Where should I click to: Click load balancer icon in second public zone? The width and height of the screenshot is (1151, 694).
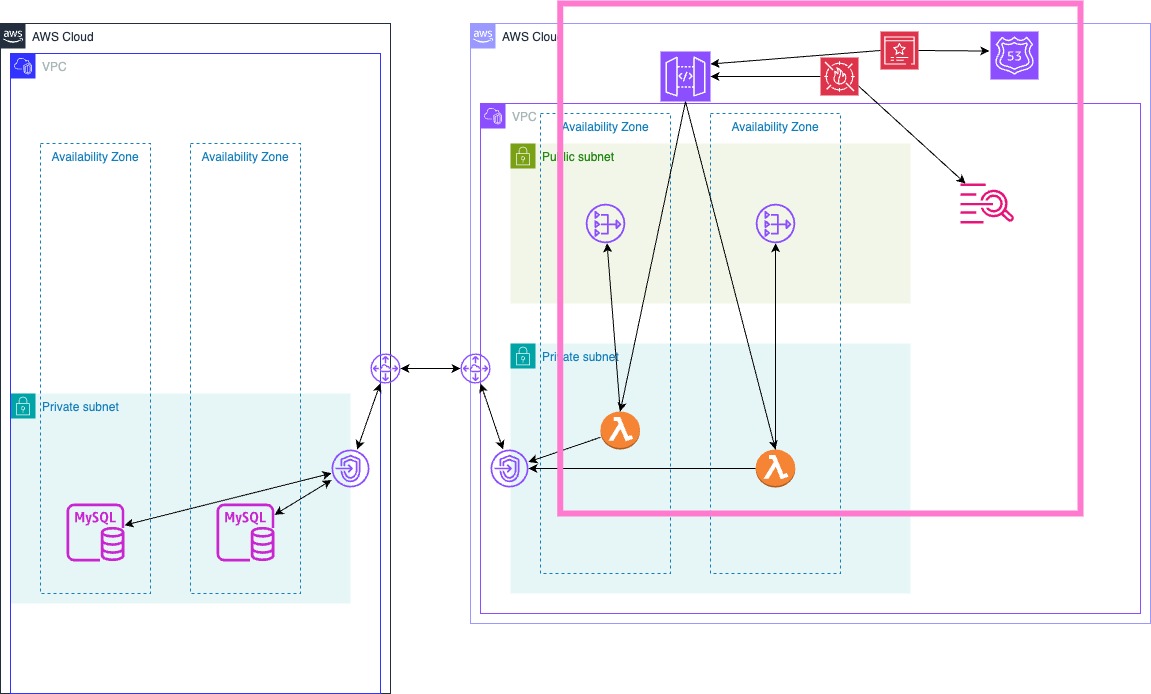775,223
